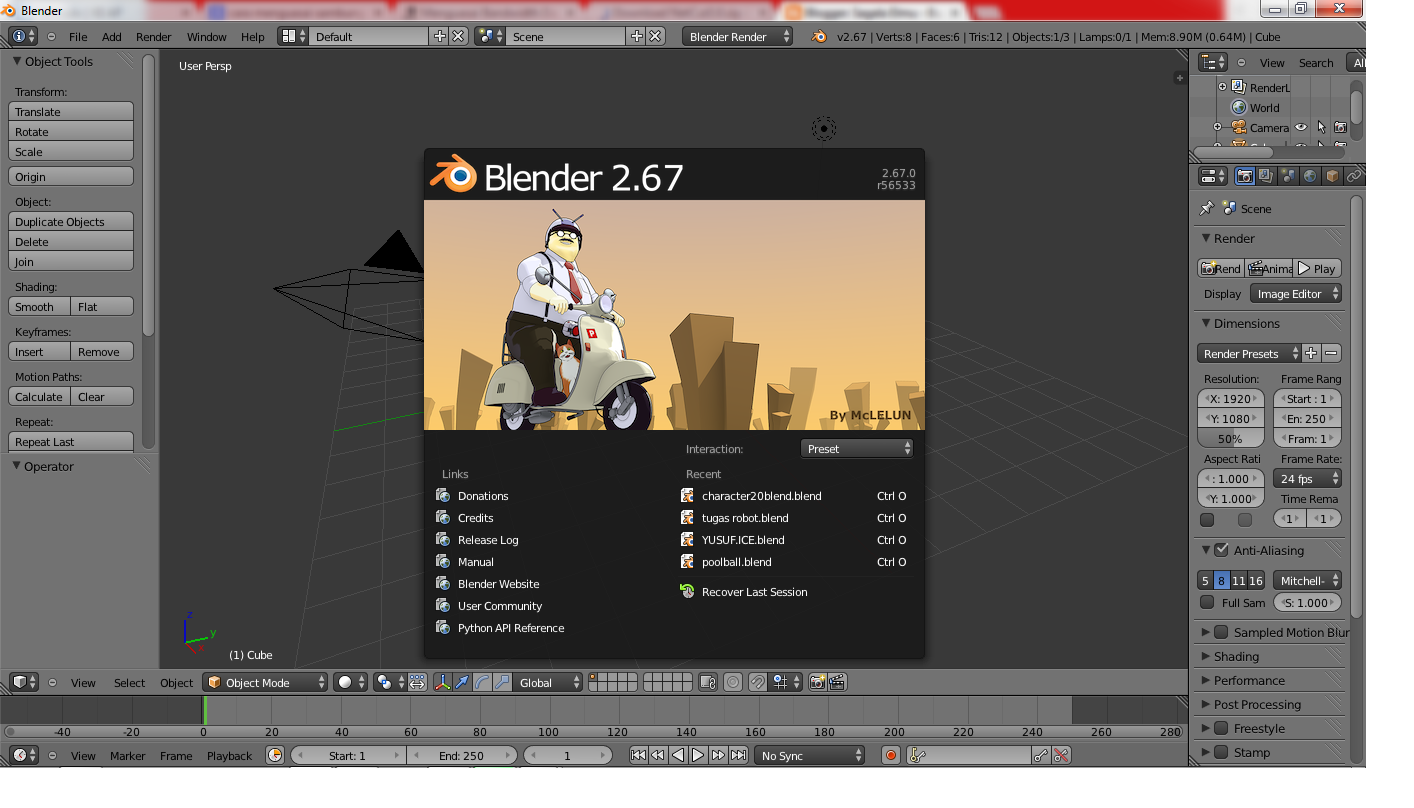Click the World globe icon in the outliner
The height and width of the screenshot is (808, 1414).
1239,107
